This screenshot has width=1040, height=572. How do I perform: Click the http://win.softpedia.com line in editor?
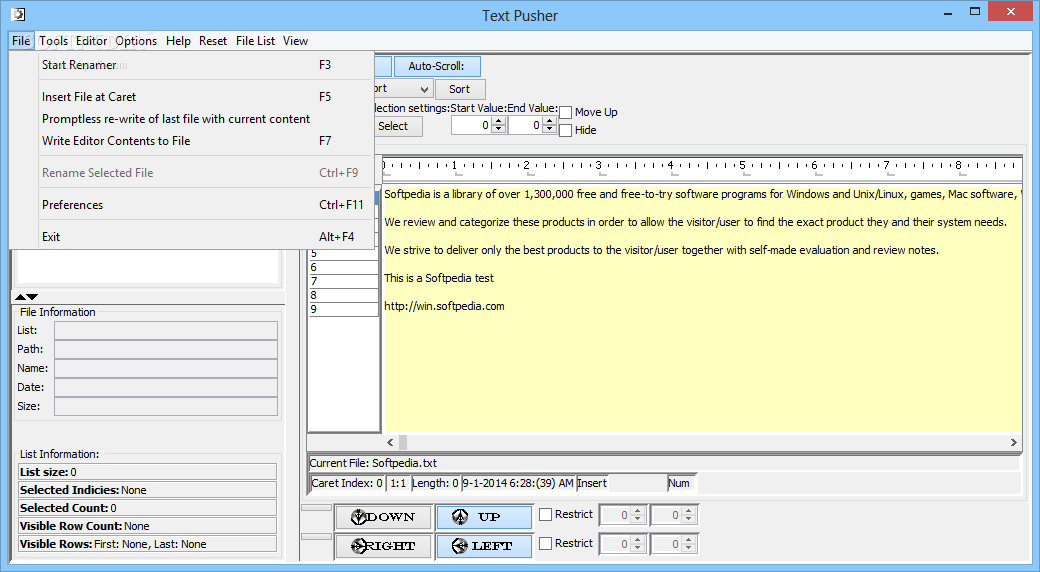pyautogui.click(x=444, y=306)
